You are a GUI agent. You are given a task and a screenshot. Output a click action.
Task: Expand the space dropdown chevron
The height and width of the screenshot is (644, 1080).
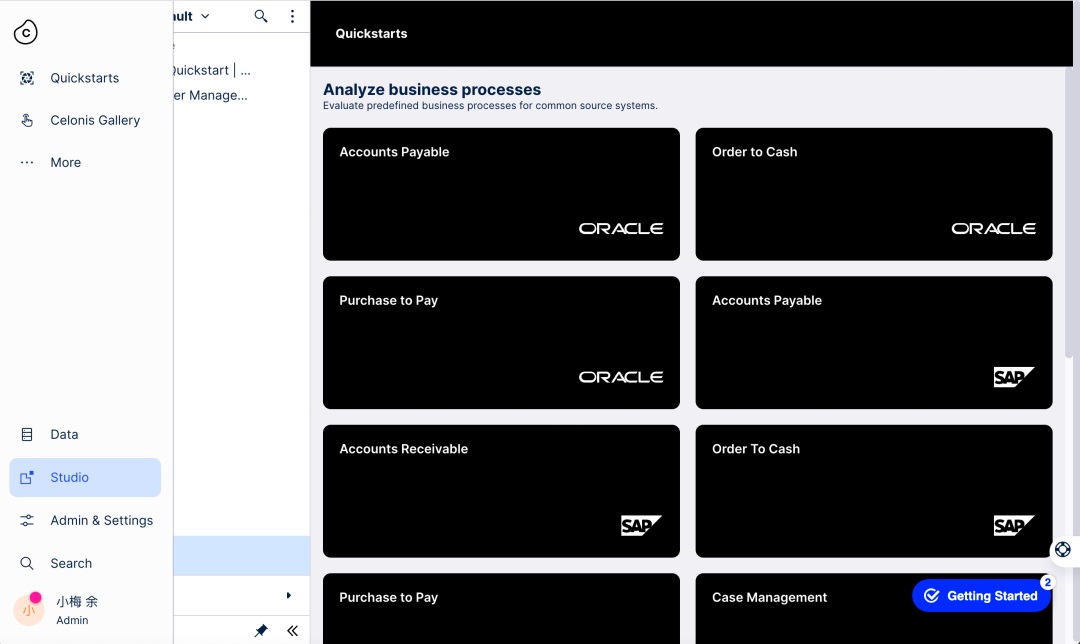[205, 16]
